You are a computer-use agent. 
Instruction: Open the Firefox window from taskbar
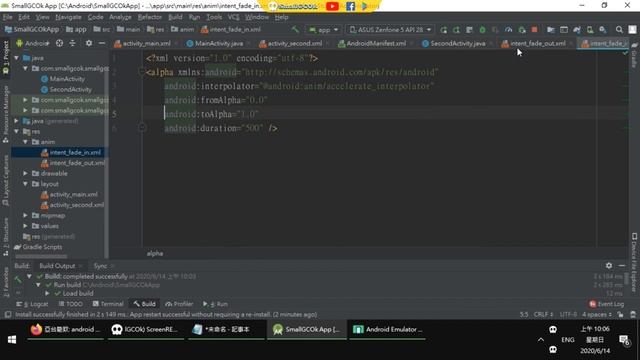point(65,329)
